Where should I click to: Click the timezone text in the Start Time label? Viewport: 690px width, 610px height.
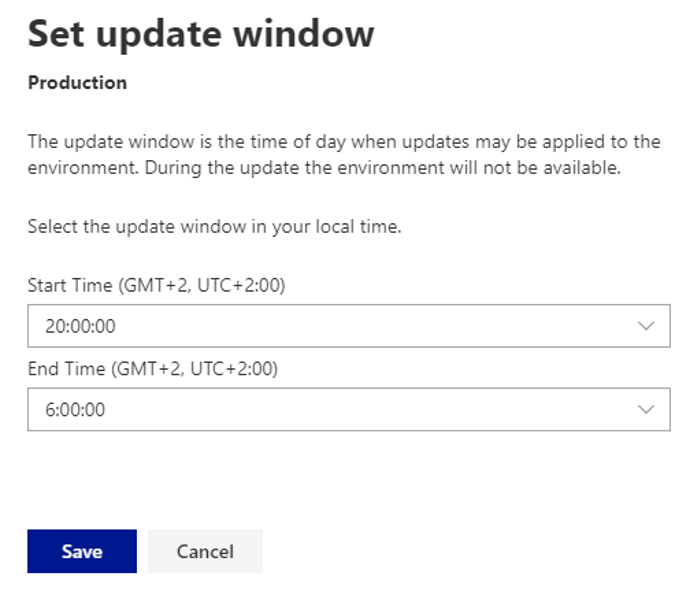(201, 286)
